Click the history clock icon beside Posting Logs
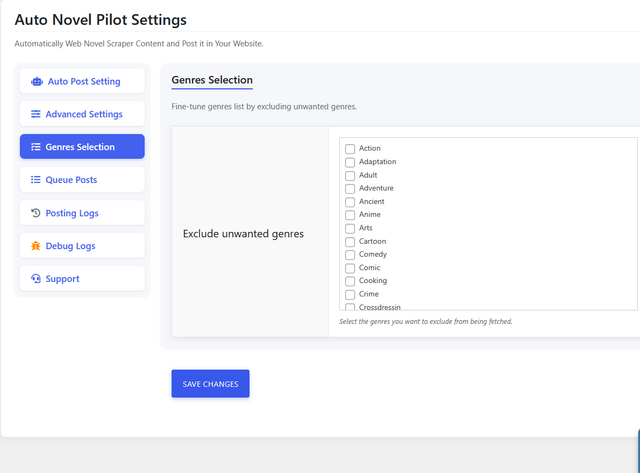 [x=36, y=213]
